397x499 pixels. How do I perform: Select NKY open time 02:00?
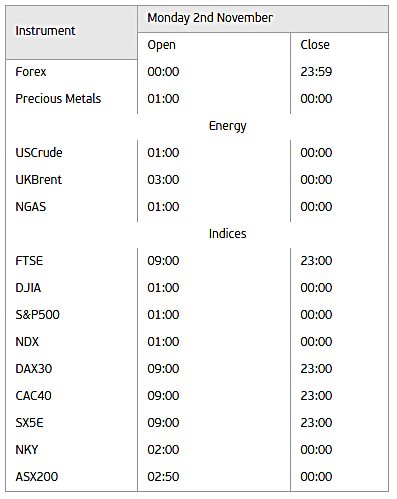tap(163, 450)
